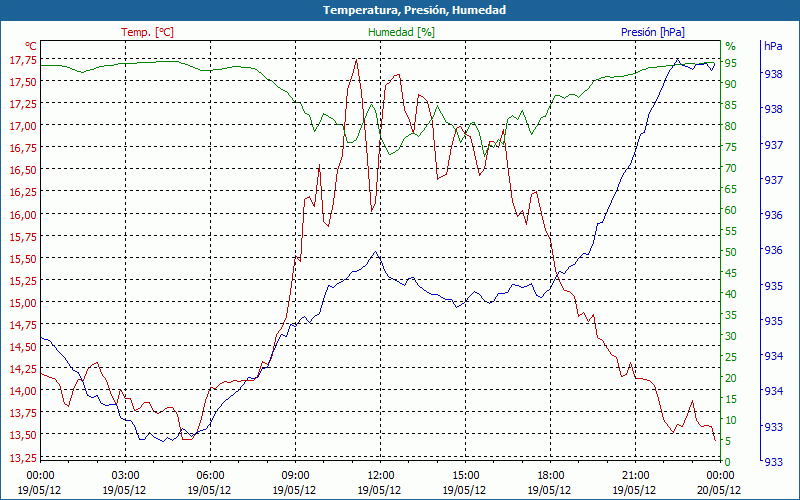This screenshot has height=500, width=800.
Task: Click the green '%' axis unit label
Action: coord(731,46)
